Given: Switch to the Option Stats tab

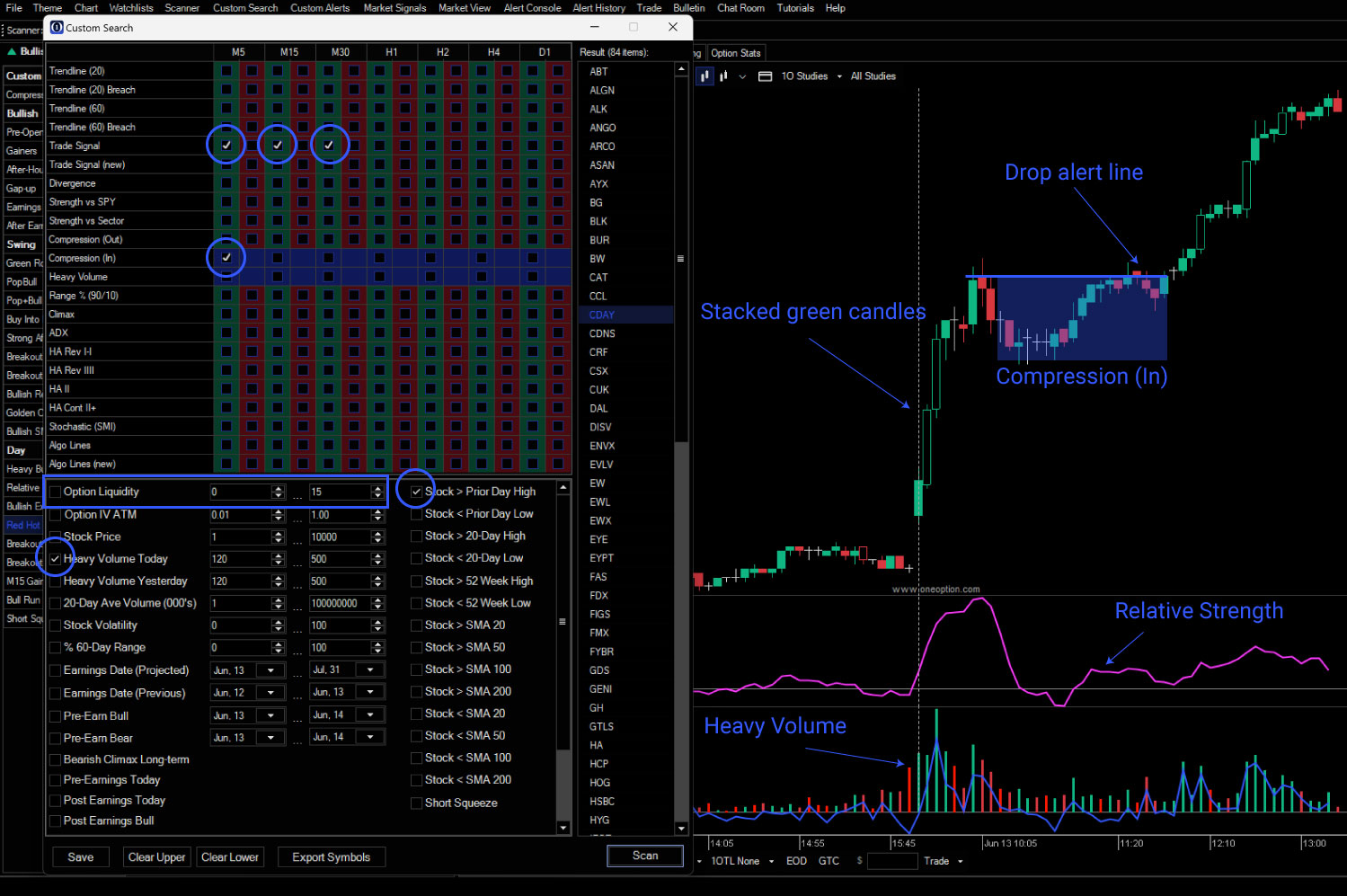Looking at the screenshot, I should (x=736, y=52).
